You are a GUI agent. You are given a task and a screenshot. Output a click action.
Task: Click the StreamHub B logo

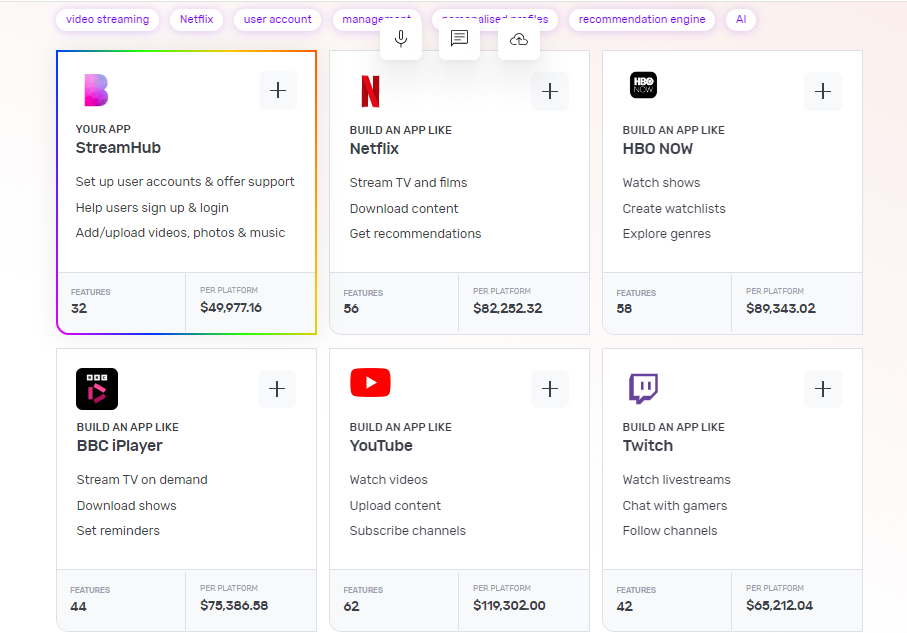coord(96,90)
